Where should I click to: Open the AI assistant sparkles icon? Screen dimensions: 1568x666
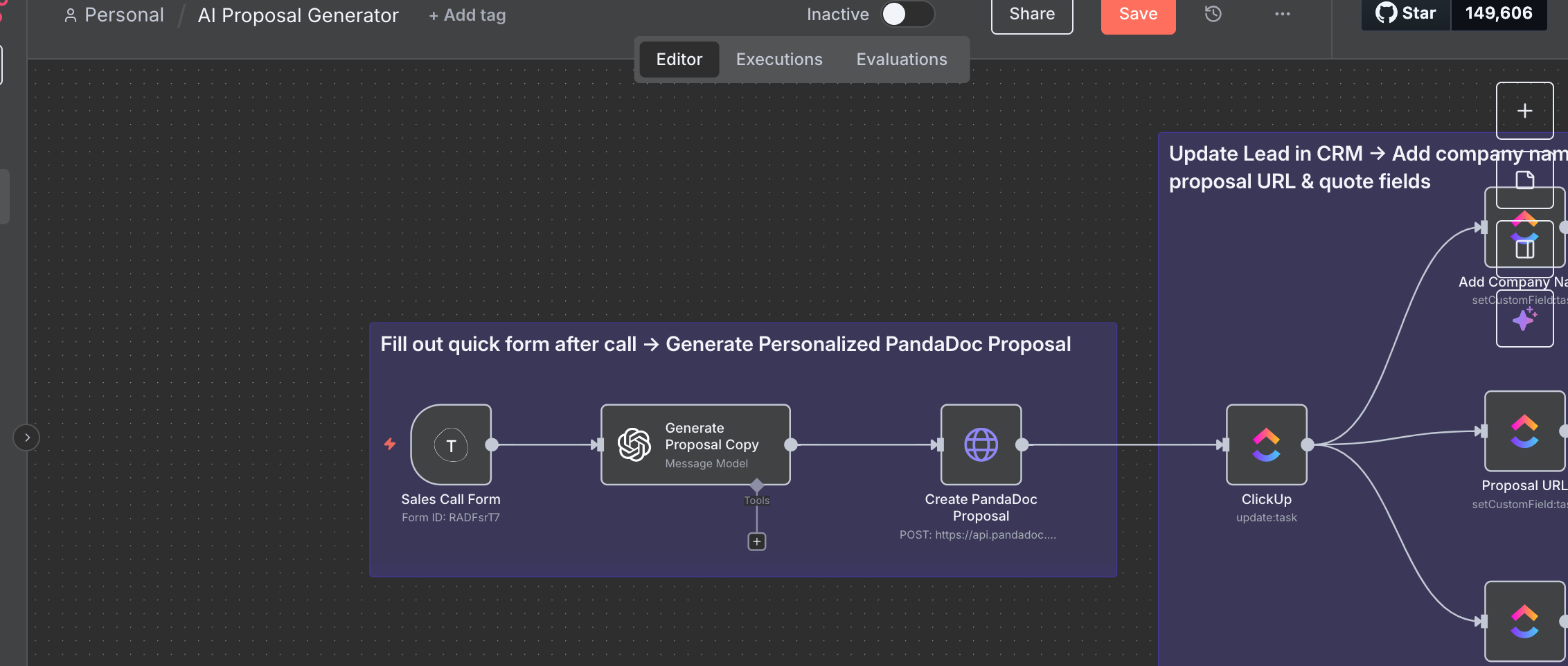[x=1525, y=320]
